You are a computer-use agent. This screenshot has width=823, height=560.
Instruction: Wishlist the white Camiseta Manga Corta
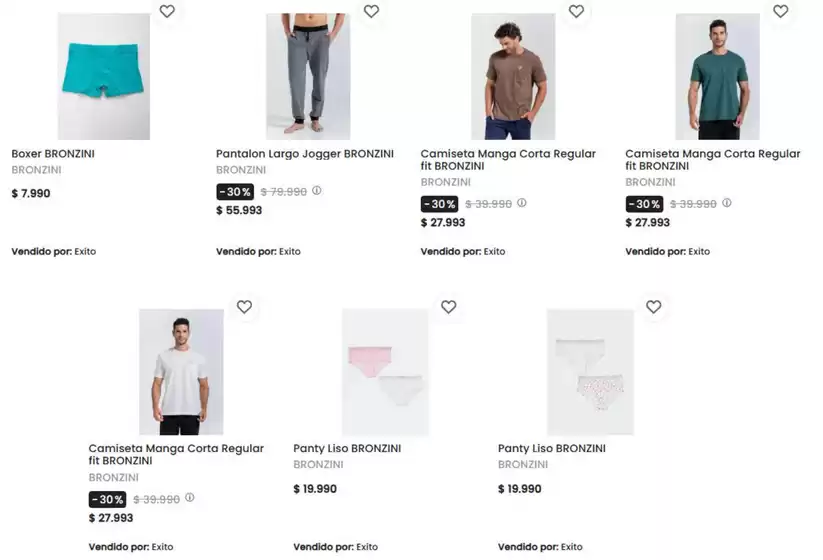coord(244,307)
